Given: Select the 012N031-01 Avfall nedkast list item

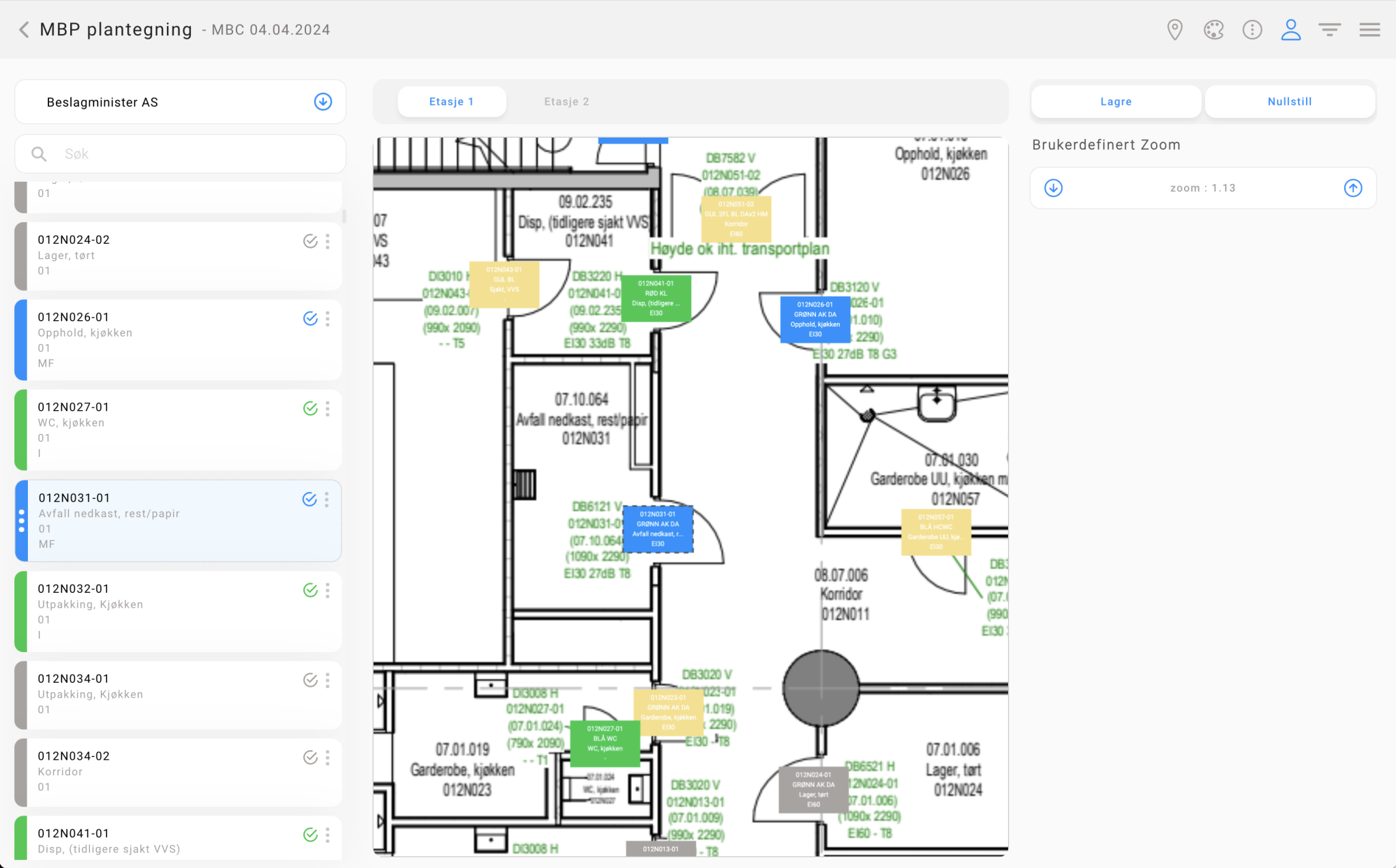Looking at the screenshot, I should [x=178, y=521].
